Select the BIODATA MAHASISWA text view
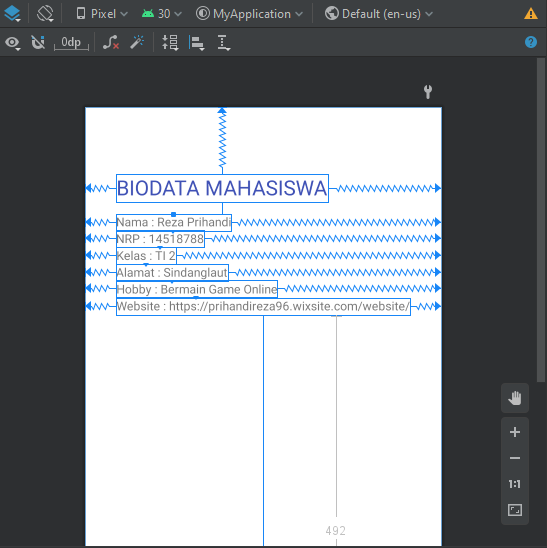The image size is (547, 548). 222,188
